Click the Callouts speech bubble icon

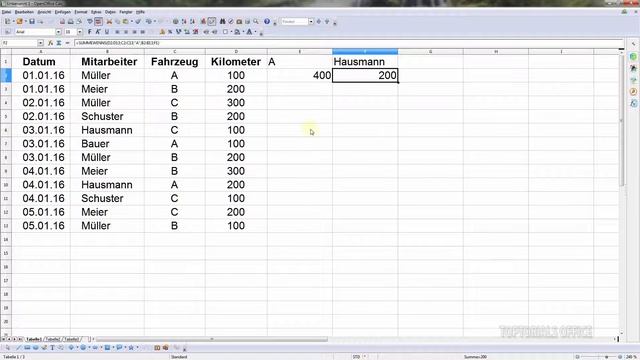[x=119, y=348]
